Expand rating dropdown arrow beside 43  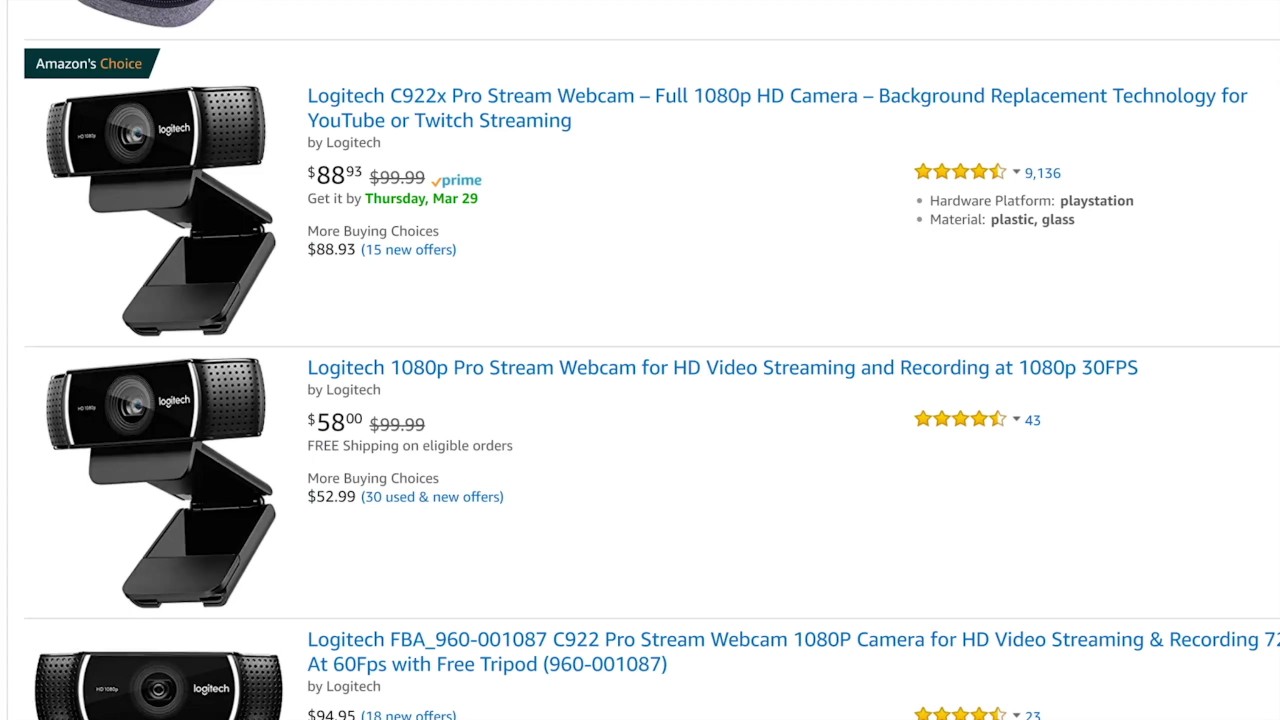[x=1016, y=419]
